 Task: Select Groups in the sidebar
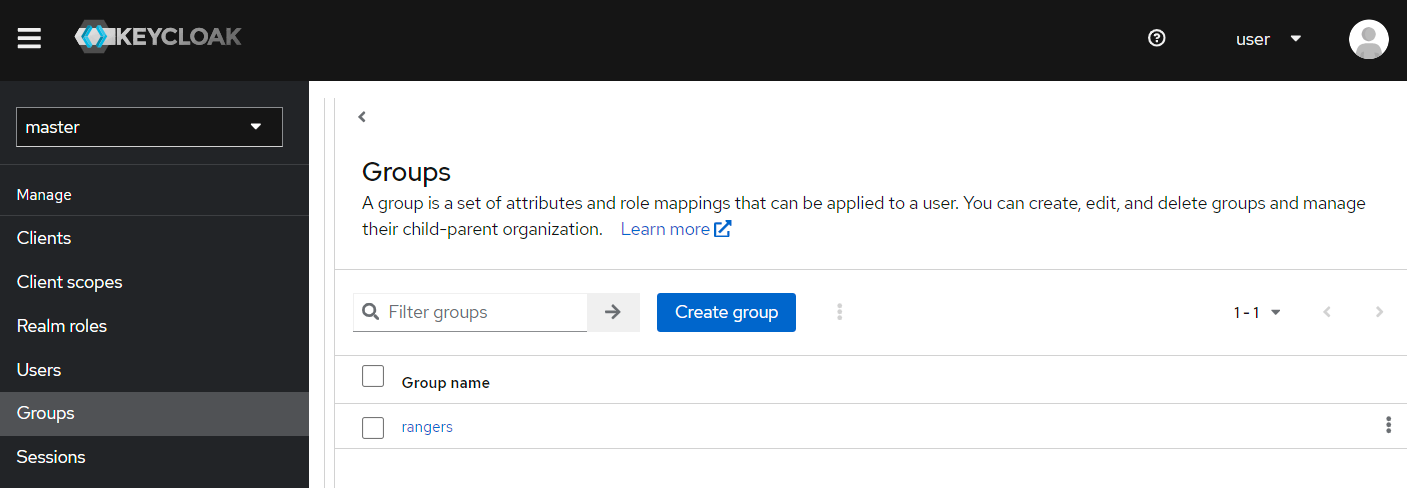click(x=154, y=413)
